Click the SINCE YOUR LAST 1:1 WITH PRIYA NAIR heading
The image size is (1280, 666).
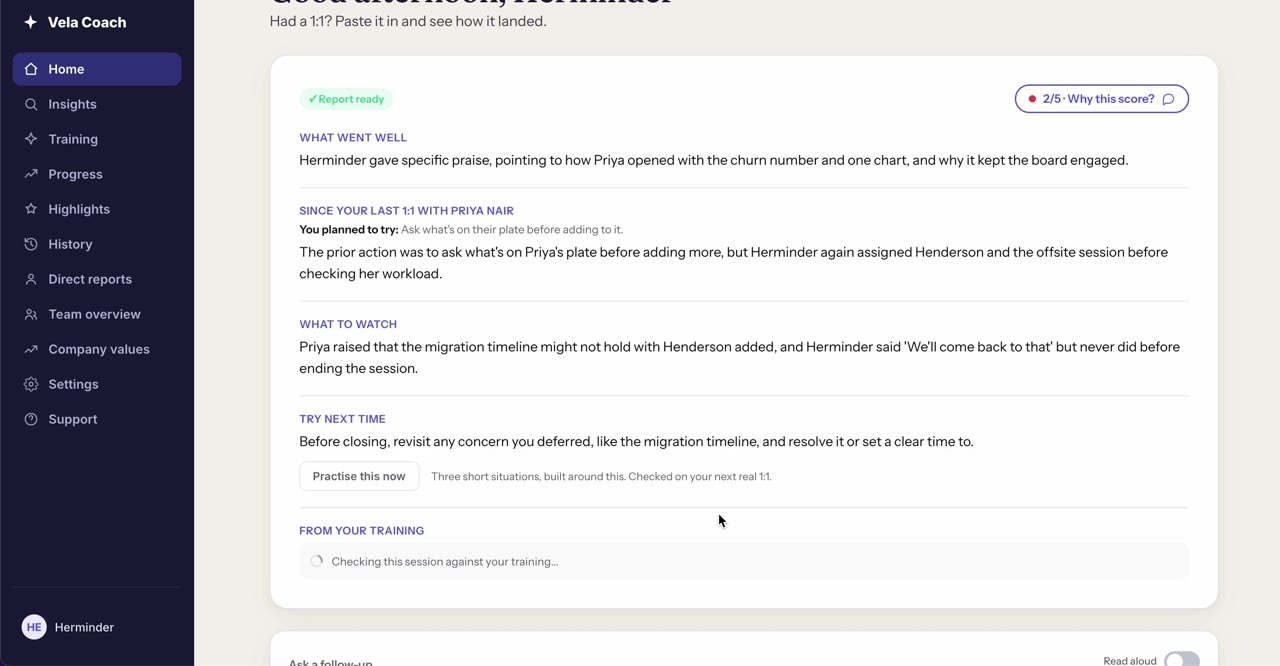tap(406, 211)
